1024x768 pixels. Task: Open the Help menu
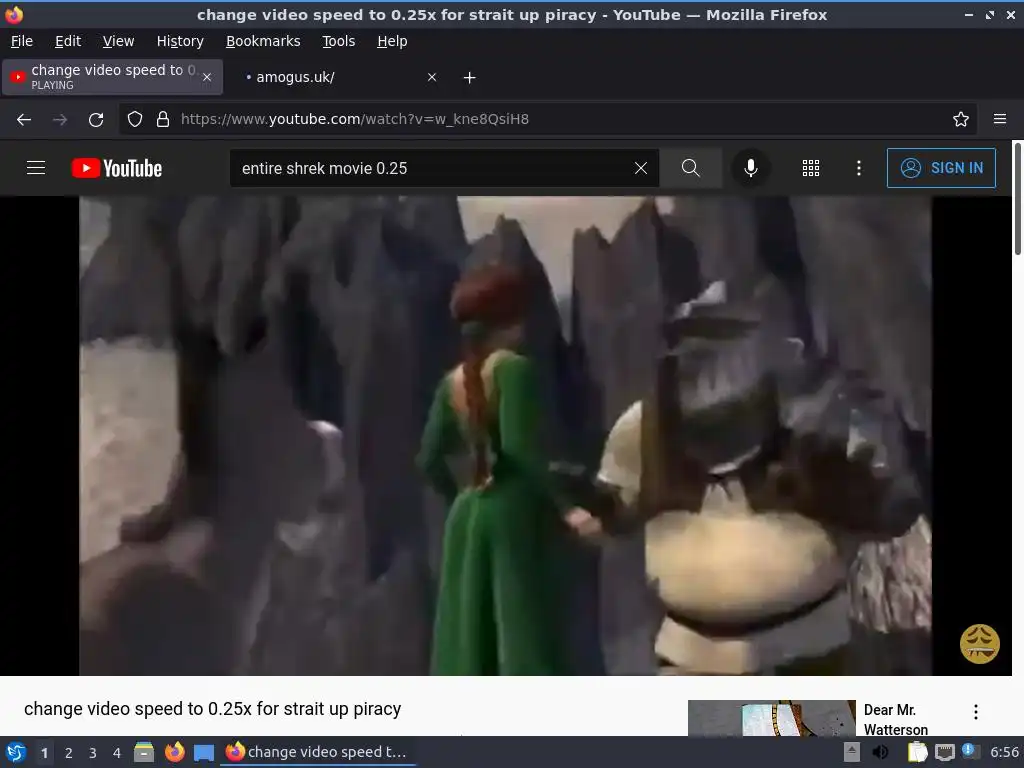click(x=392, y=41)
